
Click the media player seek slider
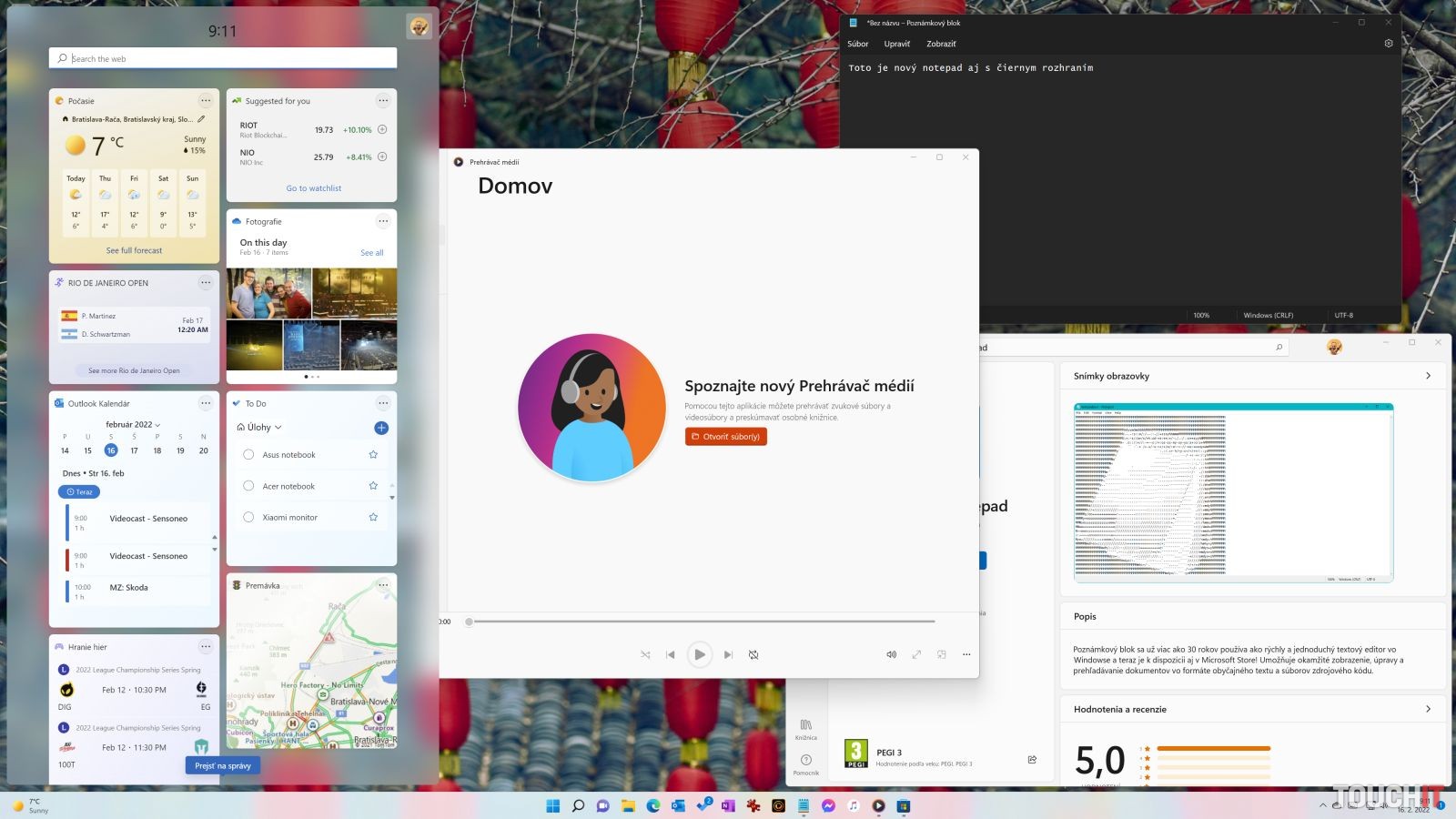[x=701, y=622]
